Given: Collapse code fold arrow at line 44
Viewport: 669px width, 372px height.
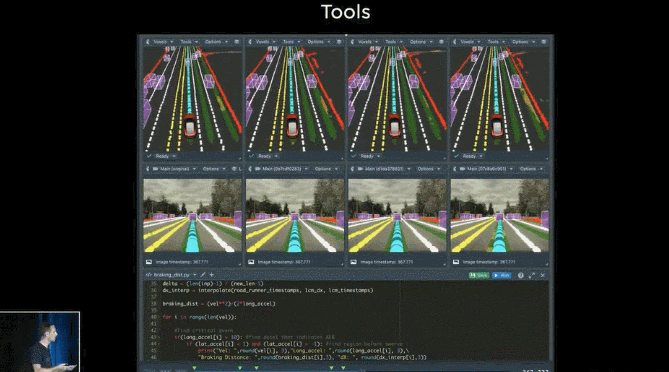Looking at the screenshot, I should (160, 344).
